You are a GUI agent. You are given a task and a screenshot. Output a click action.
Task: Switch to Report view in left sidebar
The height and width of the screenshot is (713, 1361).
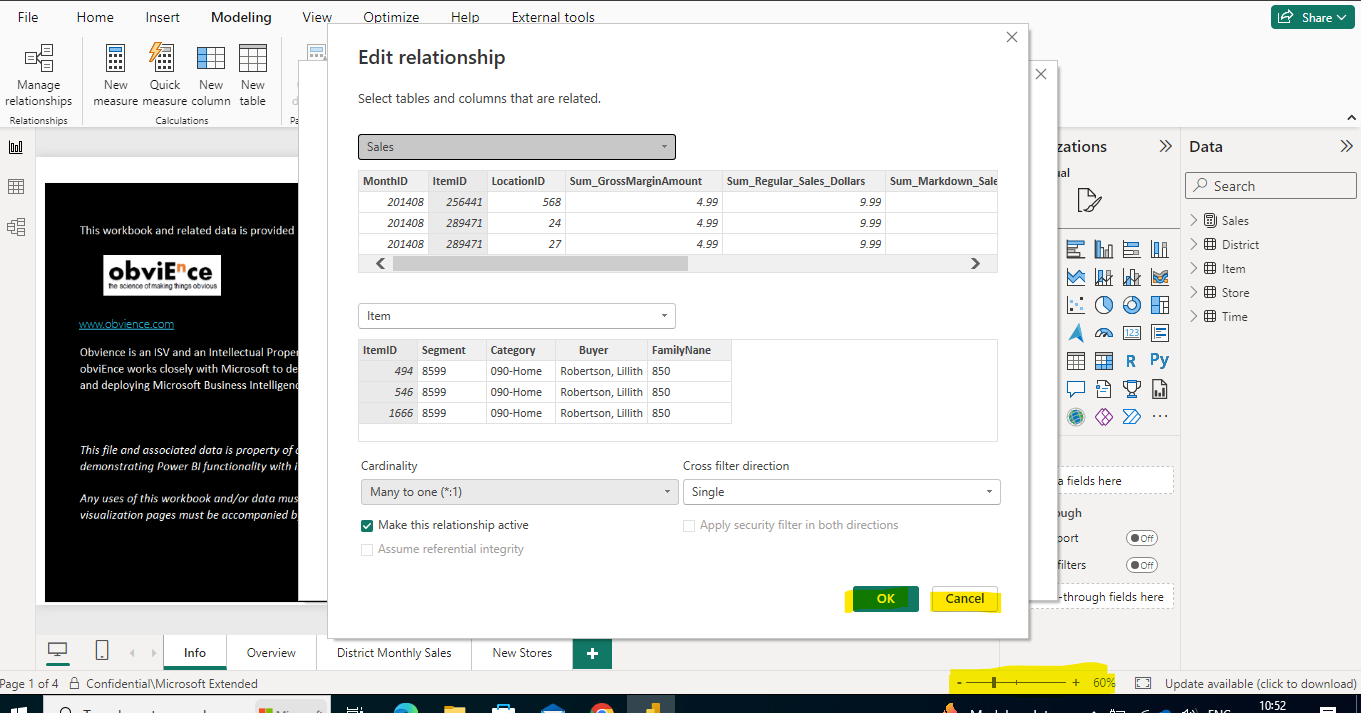[x=16, y=147]
